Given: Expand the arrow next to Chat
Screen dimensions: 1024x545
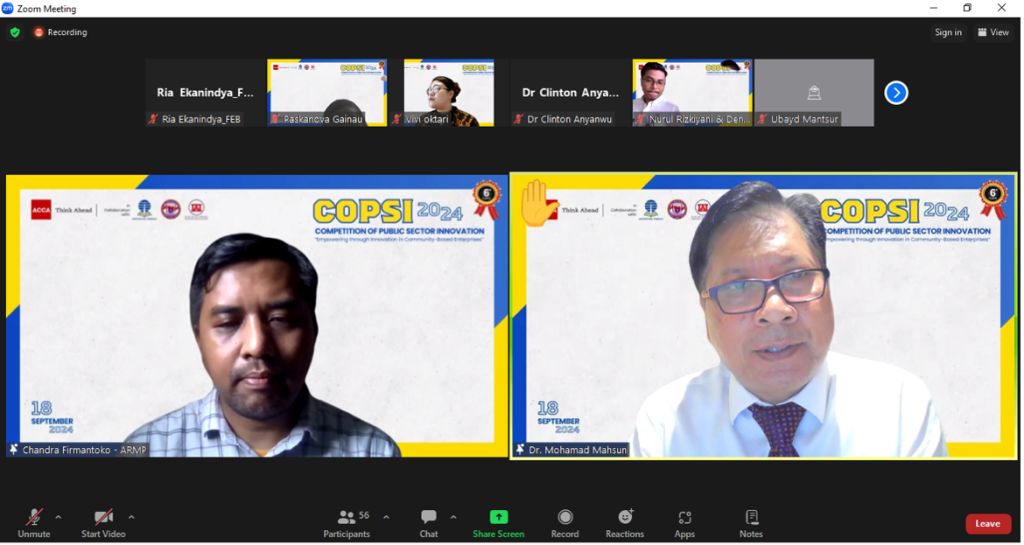Looking at the screenshot, I should point(453,517).
